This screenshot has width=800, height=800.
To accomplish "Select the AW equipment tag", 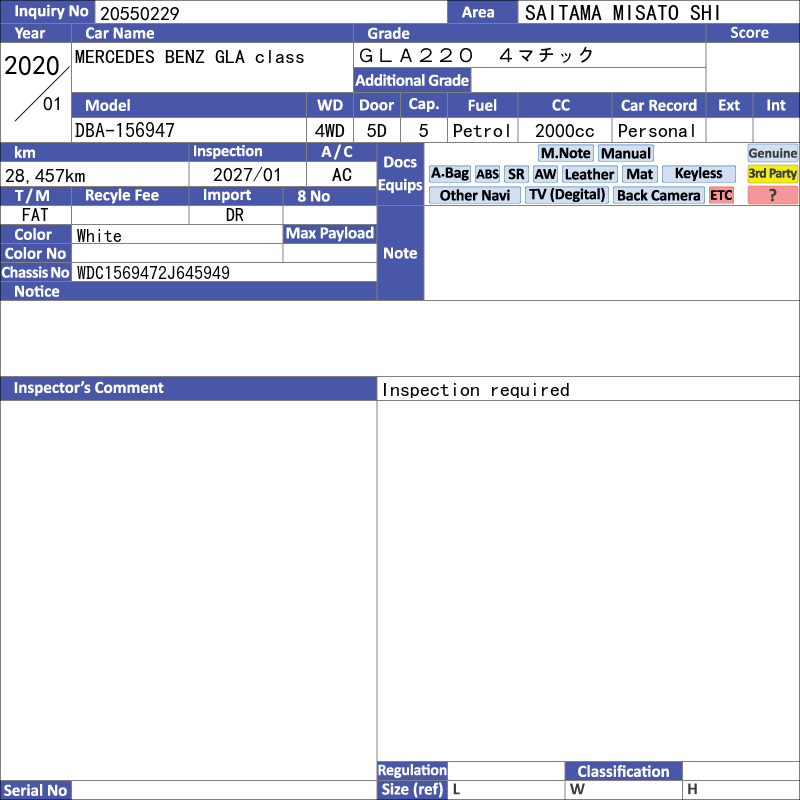I will (545, 174).
